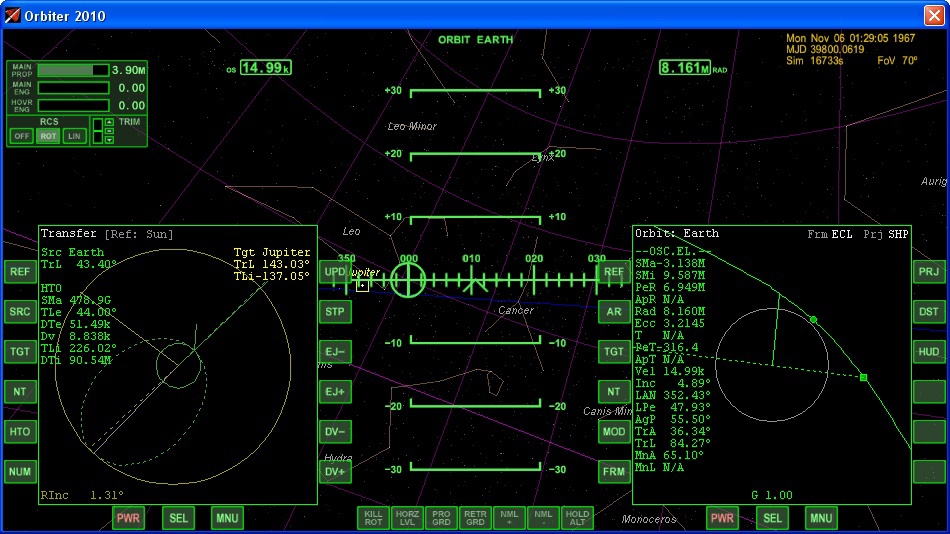Activate RETR GRD retrograde autopilot
Screen dimensions: 950x534
click(x=475, y=518)
